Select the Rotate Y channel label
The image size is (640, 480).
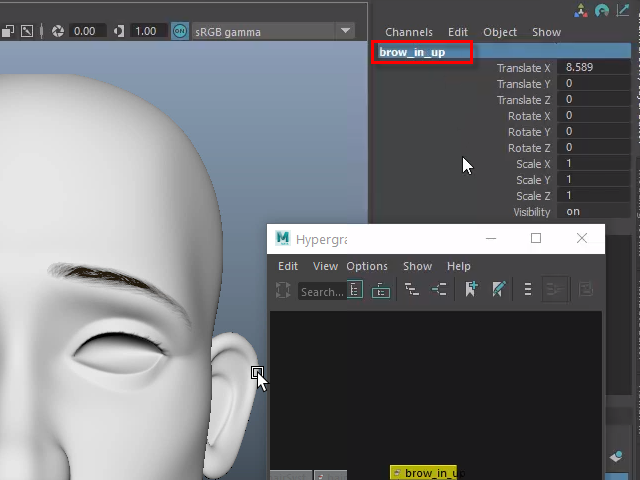[529, 132]
